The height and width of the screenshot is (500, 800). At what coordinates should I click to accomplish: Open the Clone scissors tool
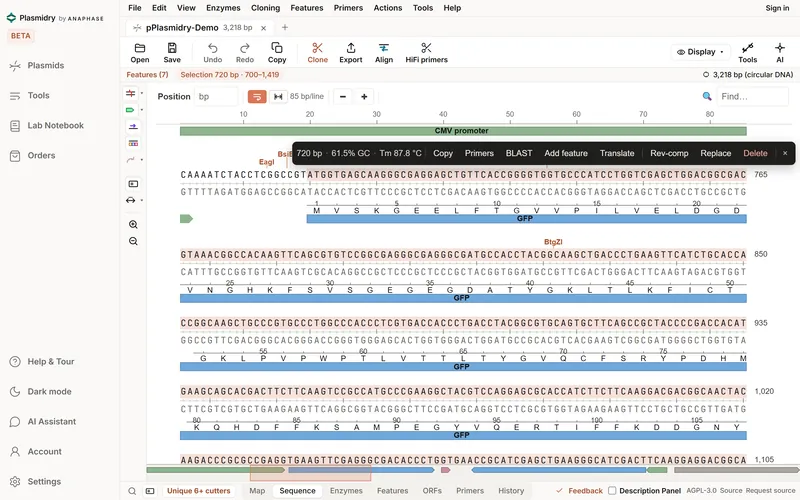(317, 53)
